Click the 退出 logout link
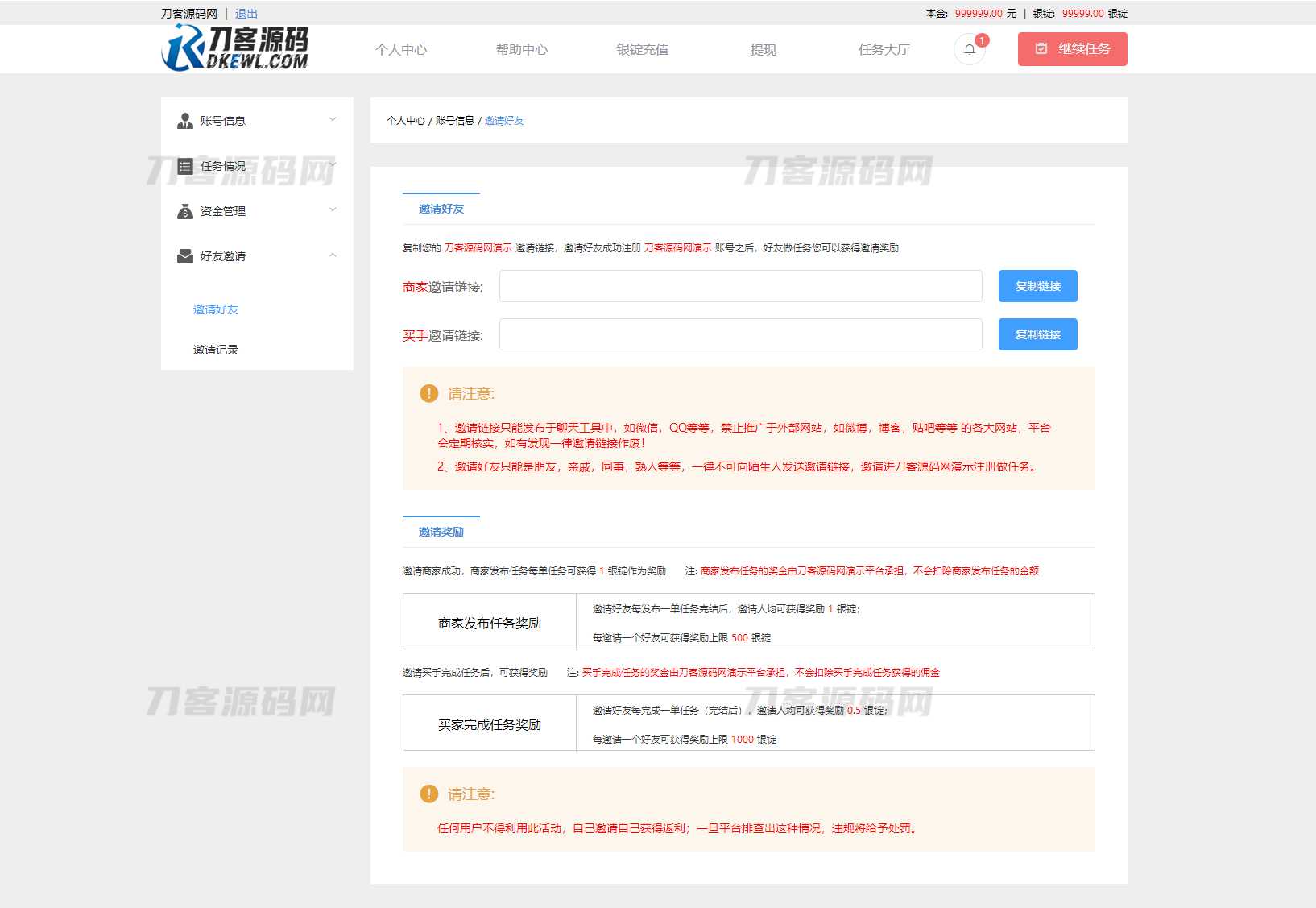The image size is (1316, 908). coord(246,14)
